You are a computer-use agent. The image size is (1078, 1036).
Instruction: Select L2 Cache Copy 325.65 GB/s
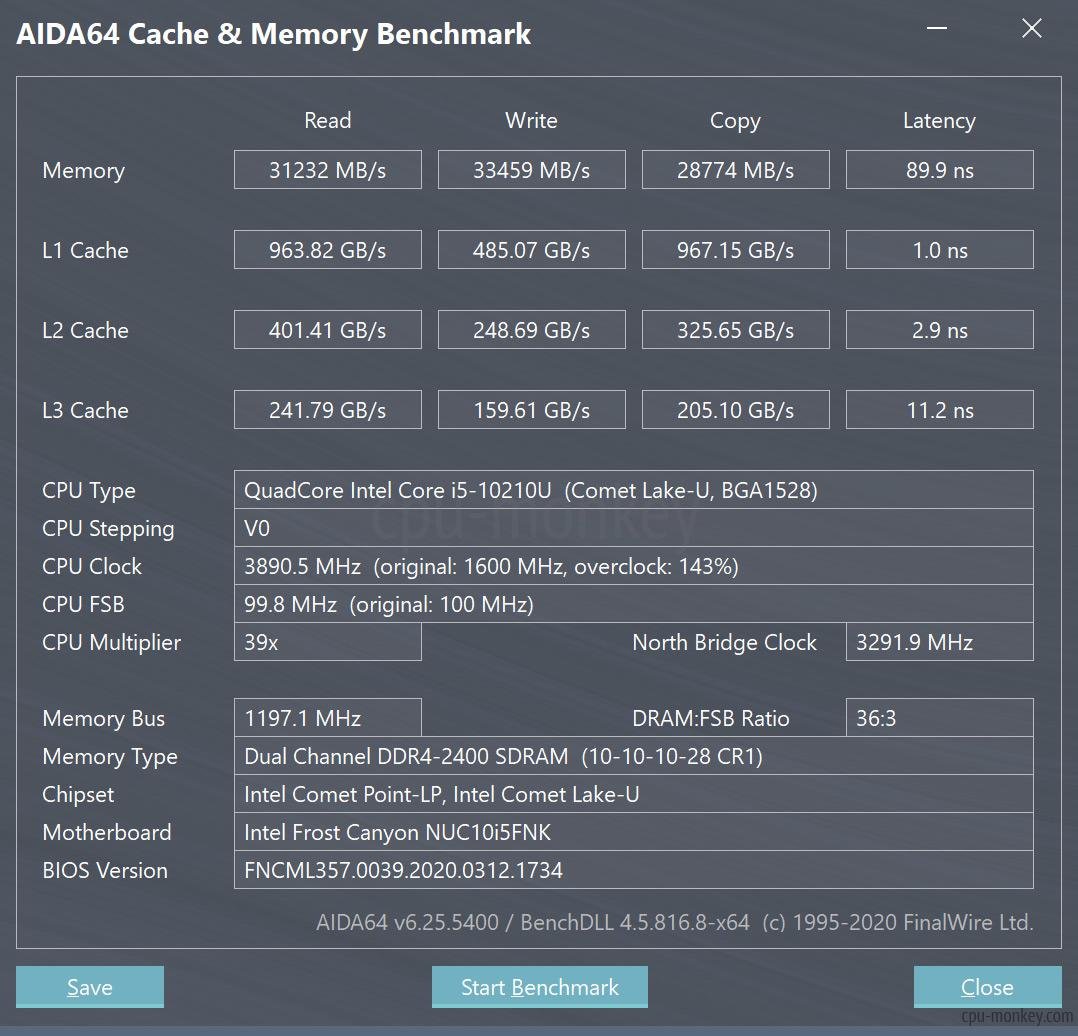coord(736,330)
